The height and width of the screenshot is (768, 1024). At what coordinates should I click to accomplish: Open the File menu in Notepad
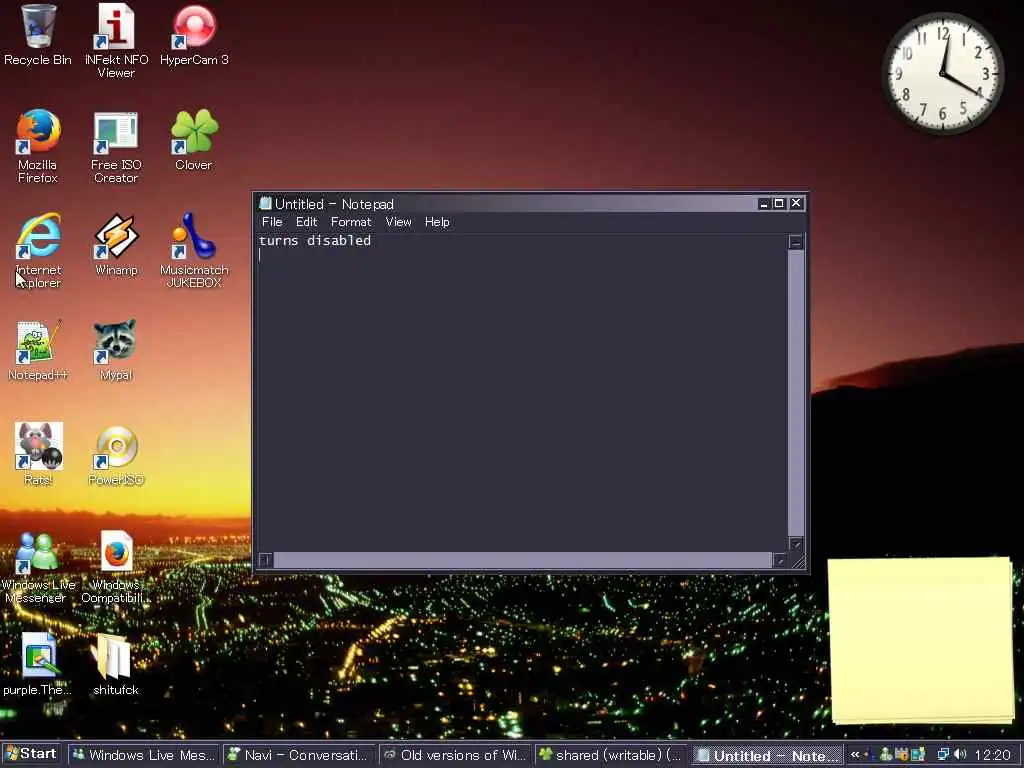272,222
